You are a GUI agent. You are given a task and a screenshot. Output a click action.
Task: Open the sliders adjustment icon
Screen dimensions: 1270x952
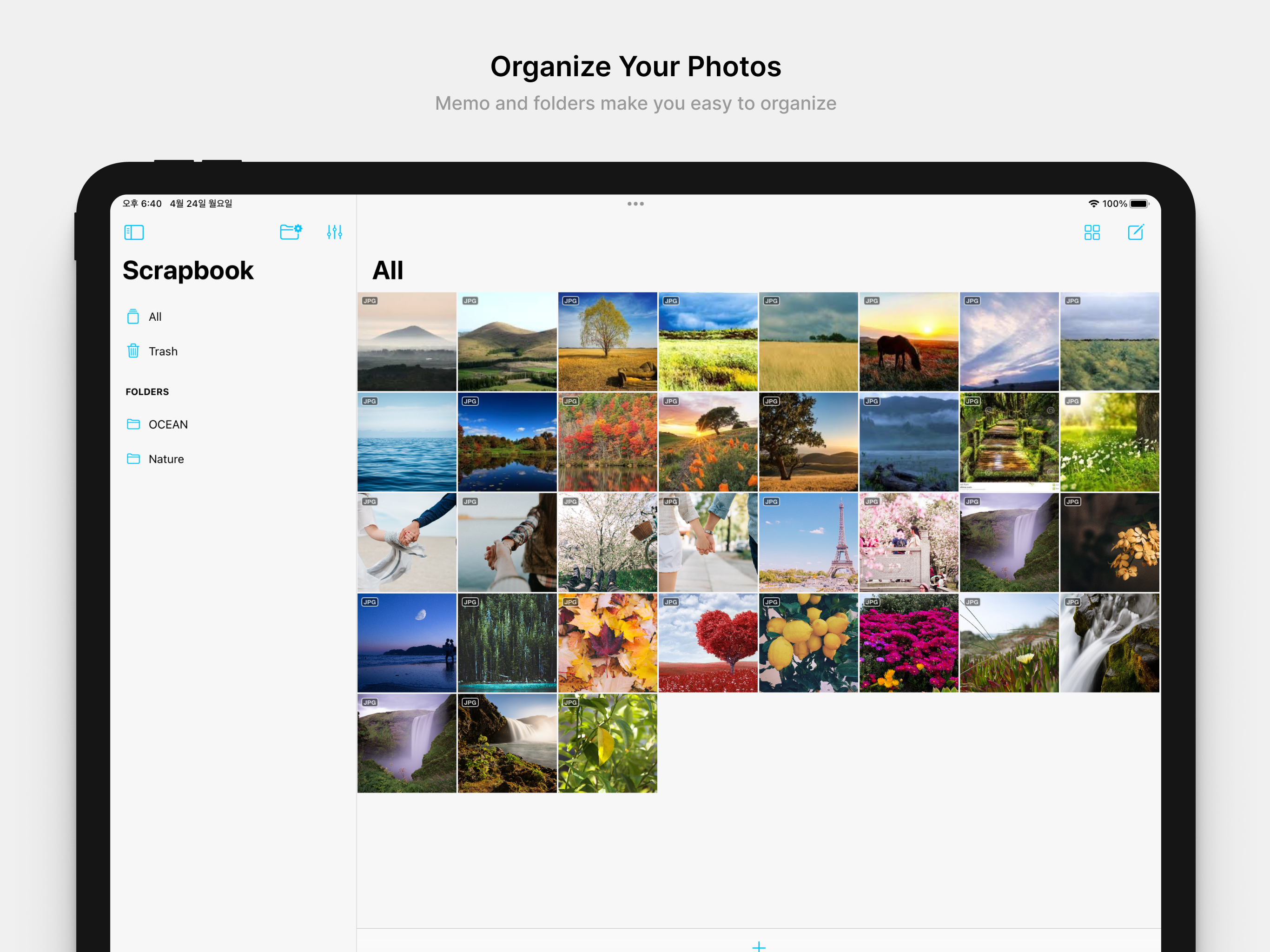pyautogui.click(x=334, y=232)
